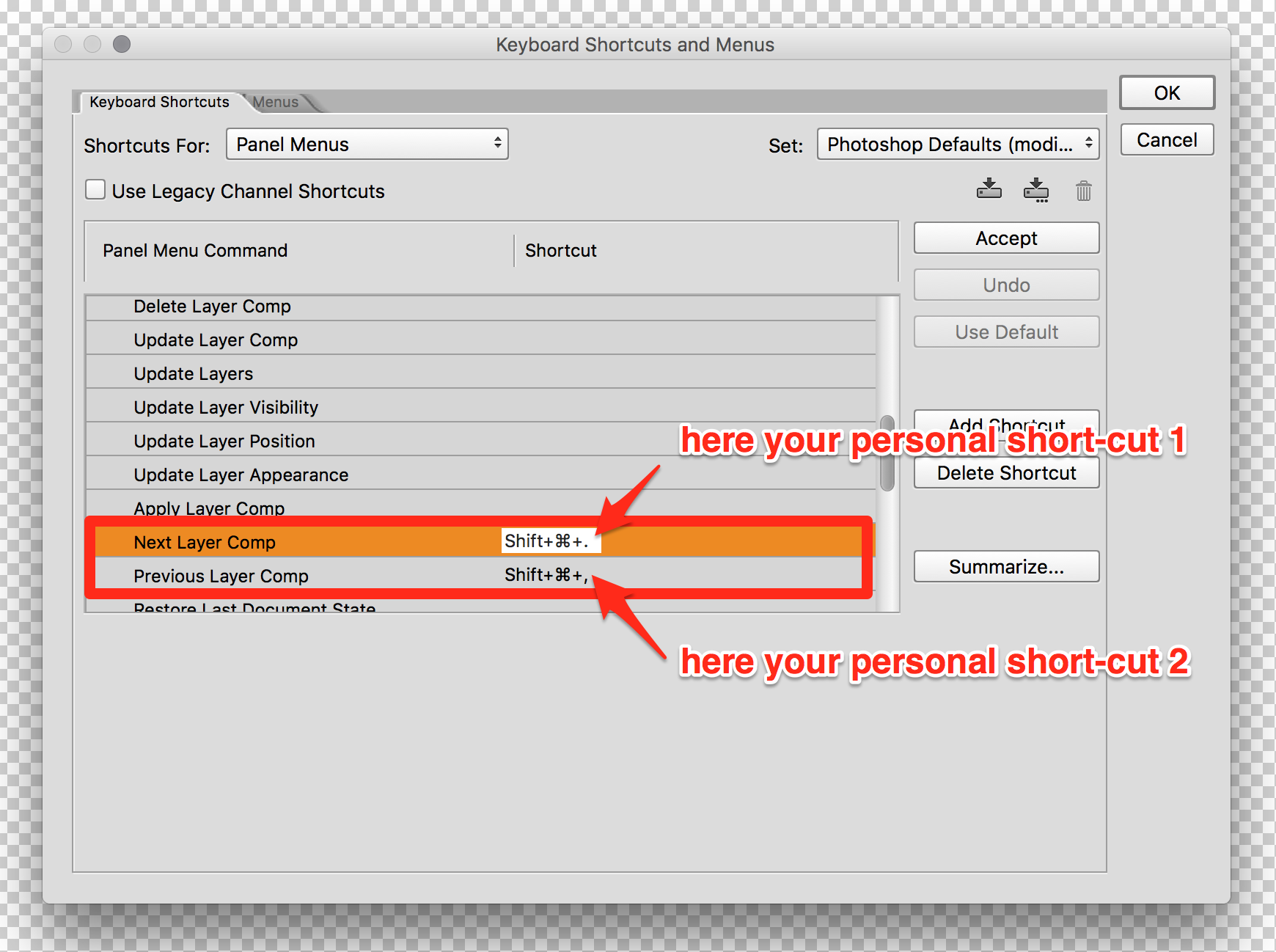
Task: Open the Summarize dialog button
Action: click(x=1005, y=567)
